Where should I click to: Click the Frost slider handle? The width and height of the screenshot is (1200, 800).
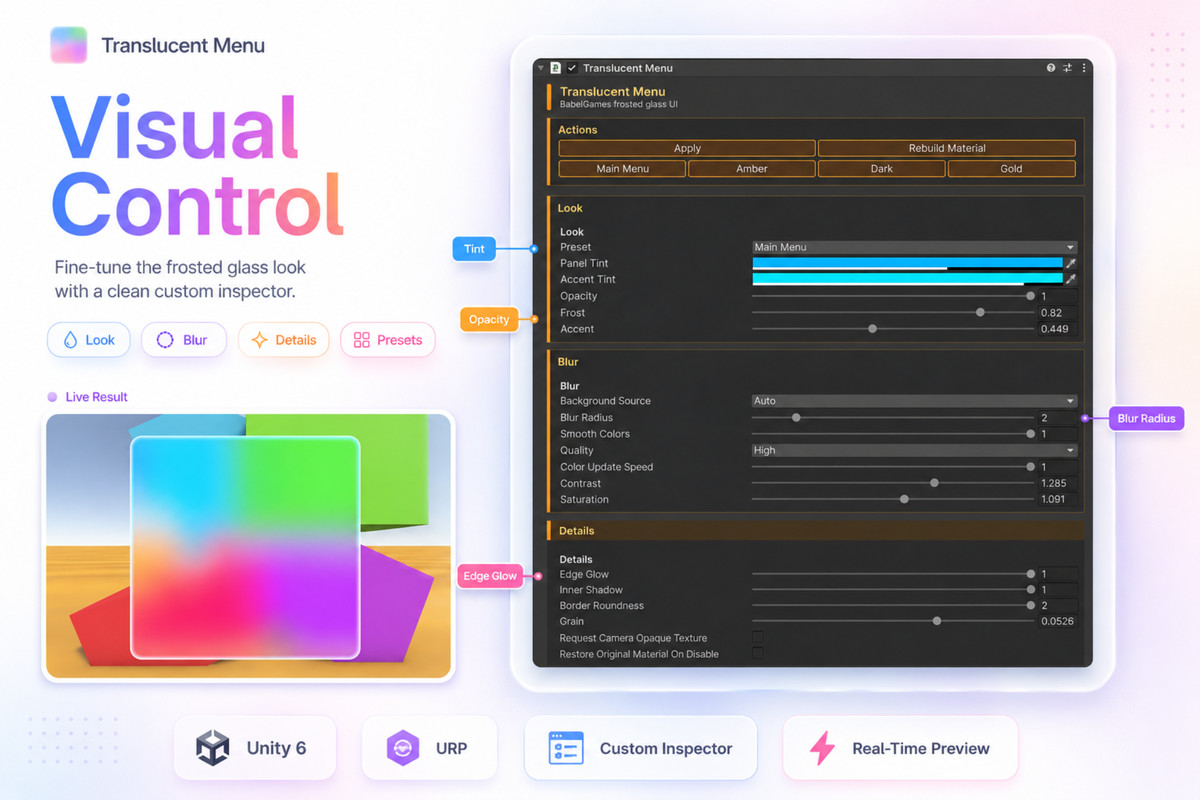coord(980,312)
